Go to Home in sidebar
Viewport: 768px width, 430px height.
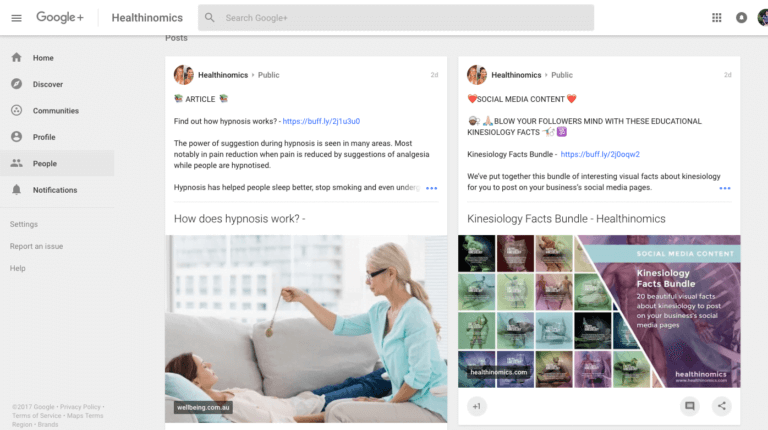point(43,58)
